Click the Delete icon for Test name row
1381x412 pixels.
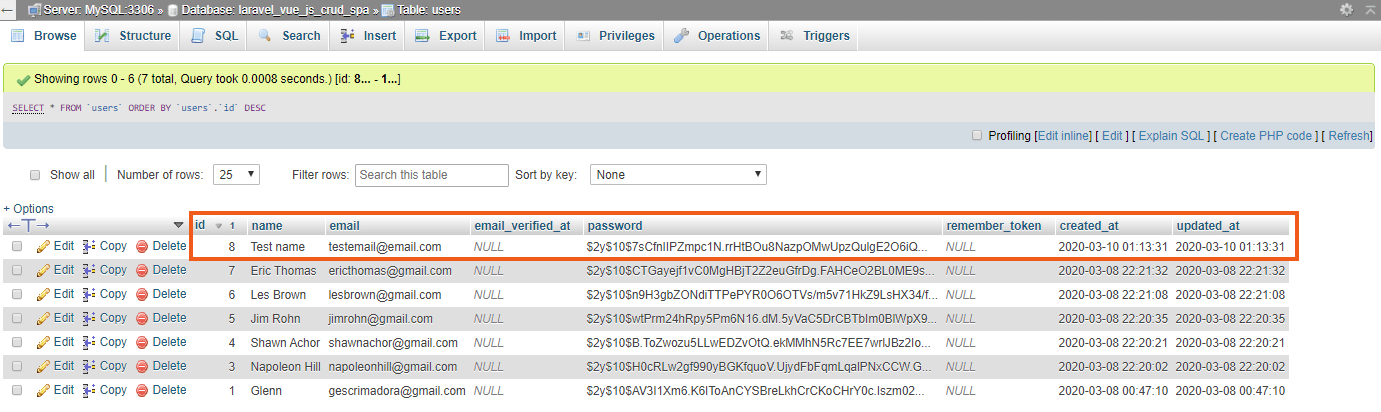142,246
